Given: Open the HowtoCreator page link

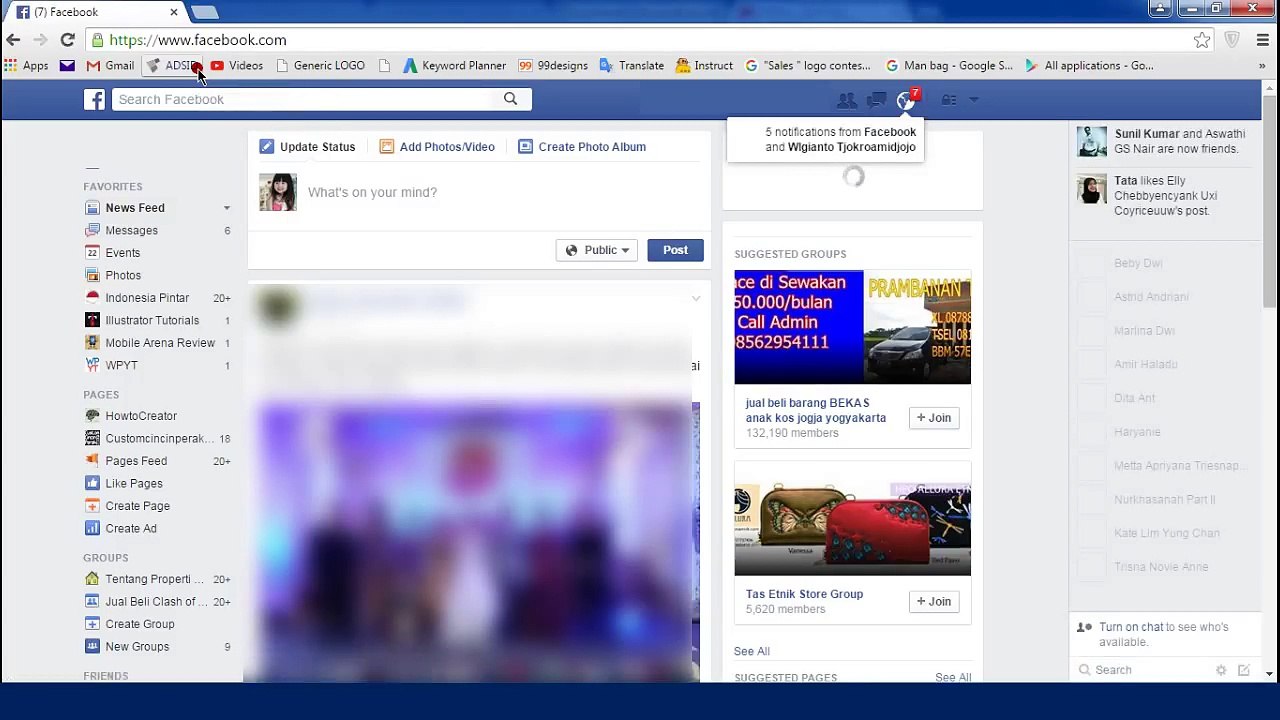Looking at the screenshot, I should [x=141, y=416].
